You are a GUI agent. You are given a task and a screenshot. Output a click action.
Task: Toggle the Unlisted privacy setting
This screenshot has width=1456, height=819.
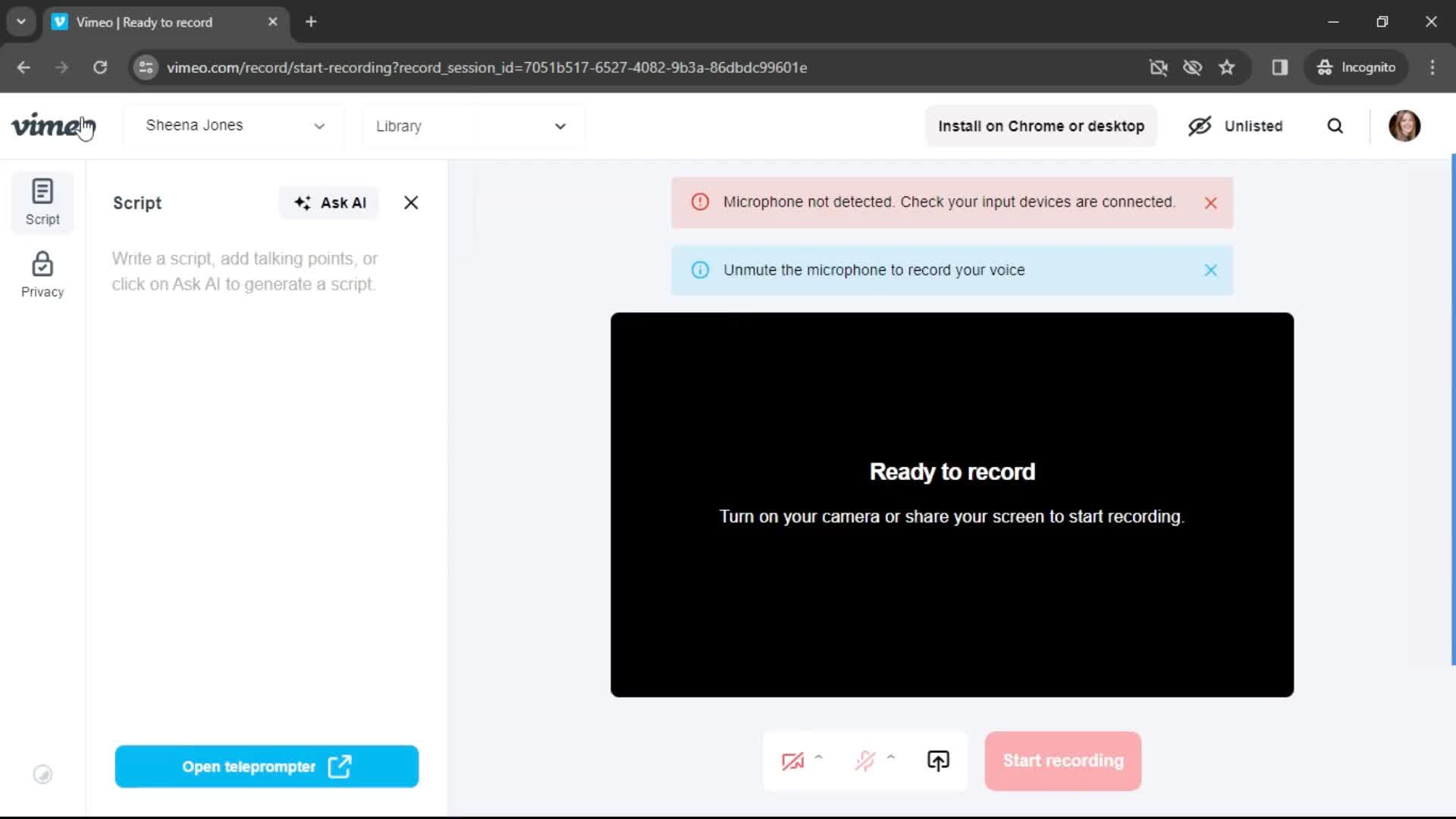tap(1235, 126)
